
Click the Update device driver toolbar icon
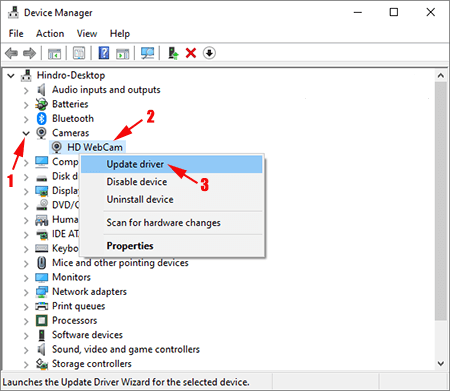click(173, 53)
